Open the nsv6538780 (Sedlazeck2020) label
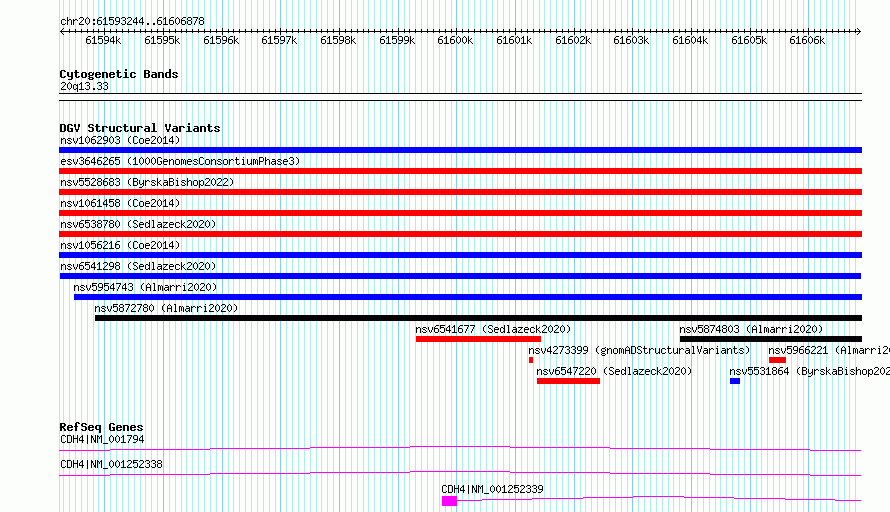Screen dimensions: 890x512 [x=138, y=224]
